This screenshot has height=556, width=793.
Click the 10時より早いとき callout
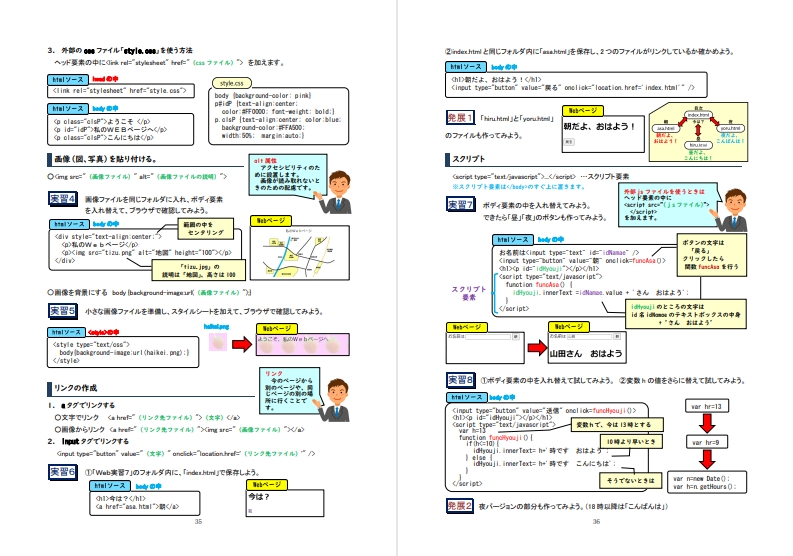(631, 442)
